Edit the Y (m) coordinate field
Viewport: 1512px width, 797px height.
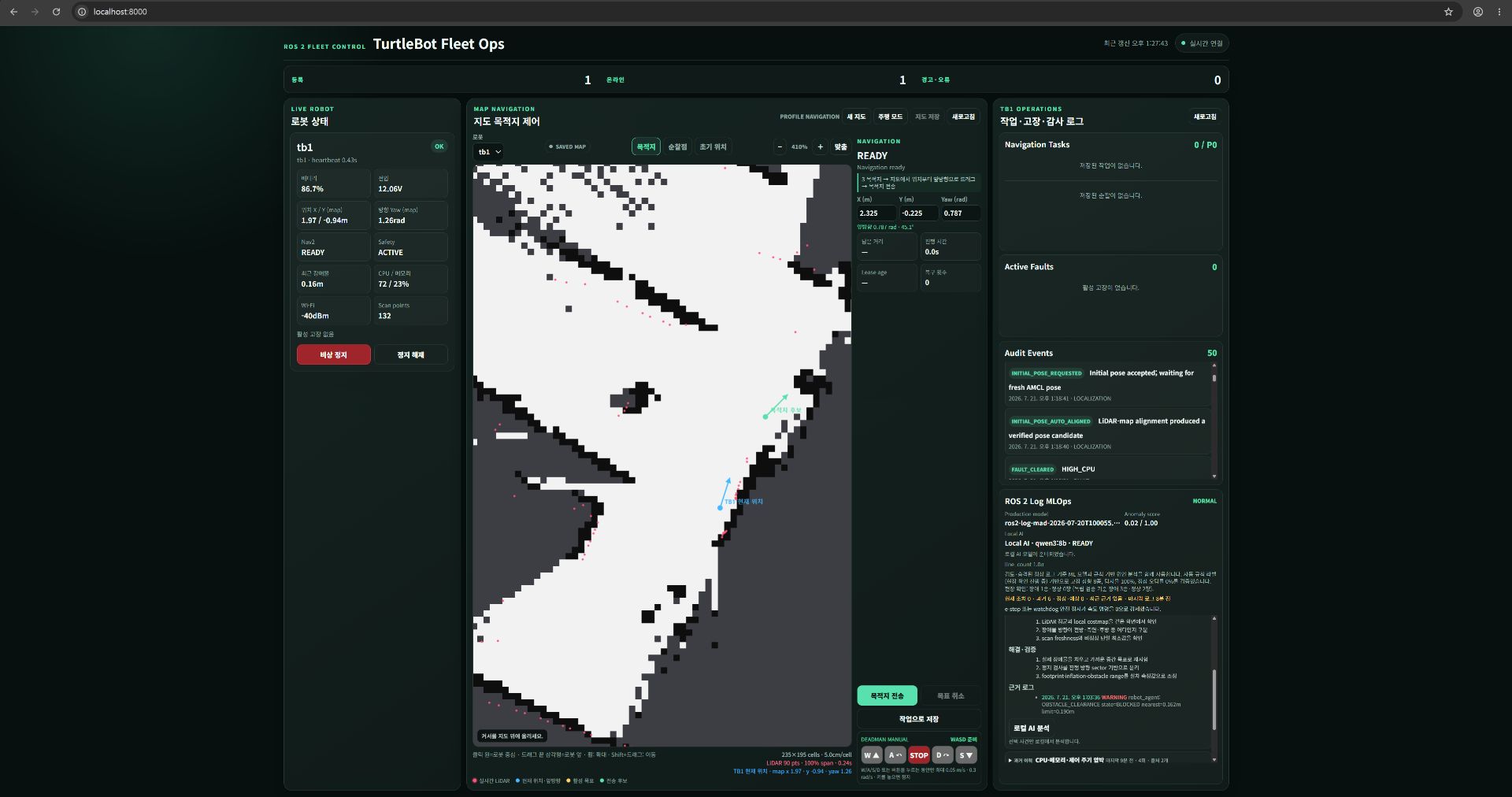pyautogui.click(x=919, y=213)
